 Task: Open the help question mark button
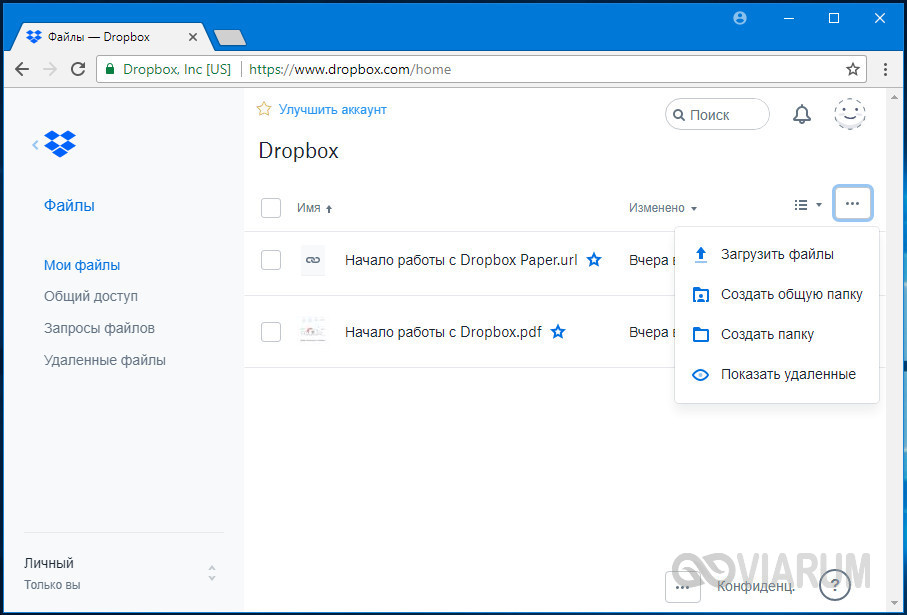(x=835, y=585)
